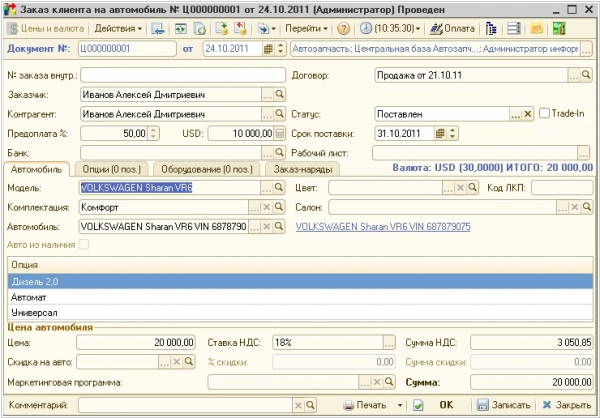Click the calculator icon in USD field

[280, 133]
